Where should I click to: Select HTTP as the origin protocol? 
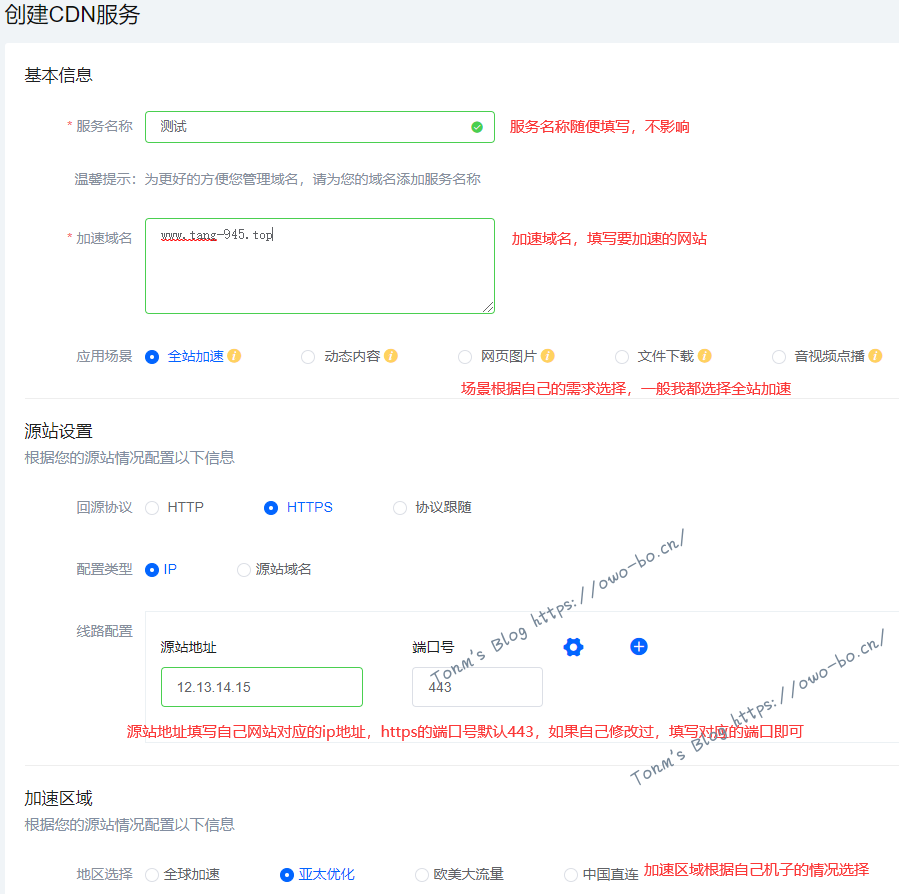coord(153,508)
